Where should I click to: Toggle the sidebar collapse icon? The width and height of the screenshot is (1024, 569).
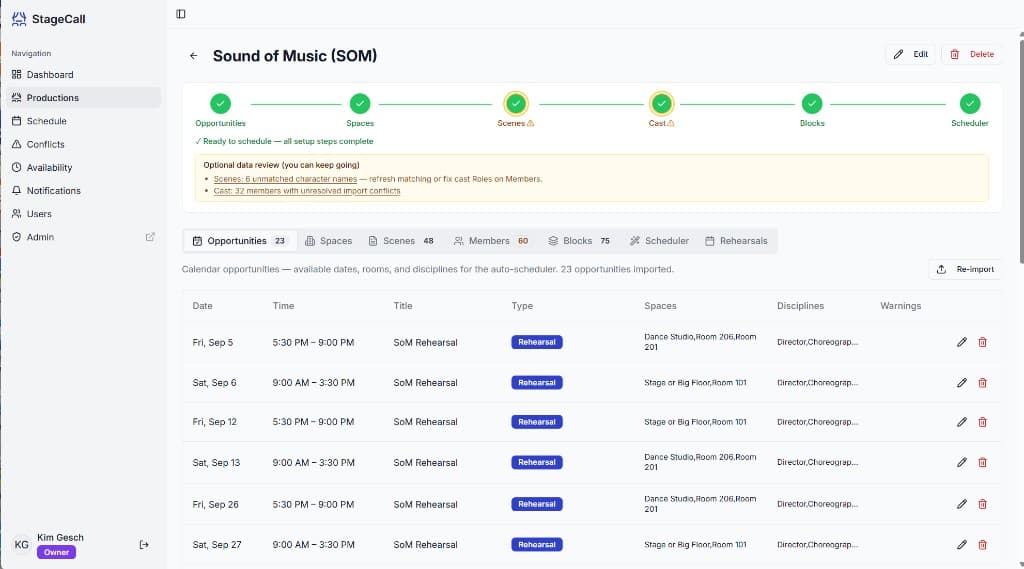(x=181, y=14)
